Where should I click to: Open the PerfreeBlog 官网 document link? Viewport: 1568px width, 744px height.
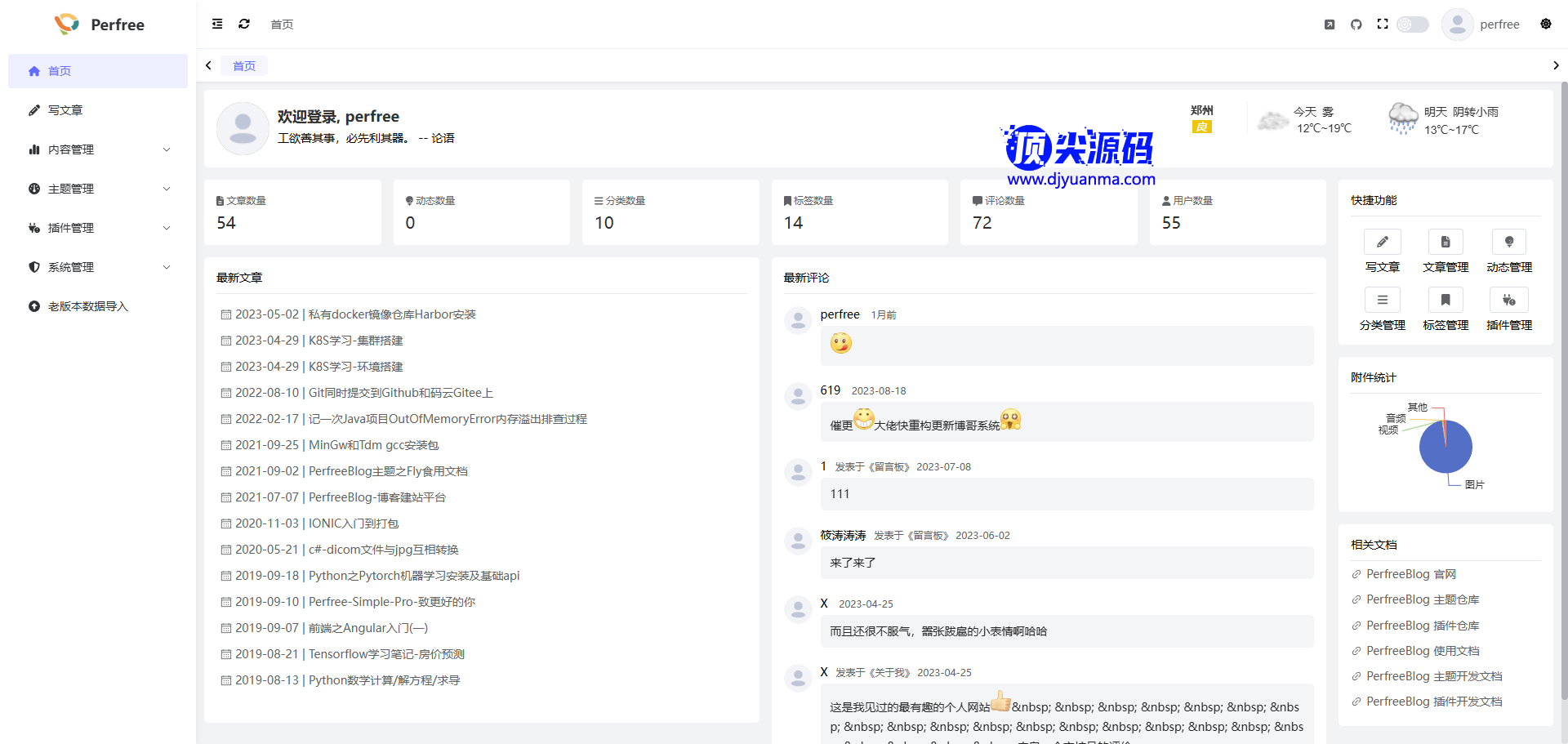pyautogui.click(x=1411, y=574)
